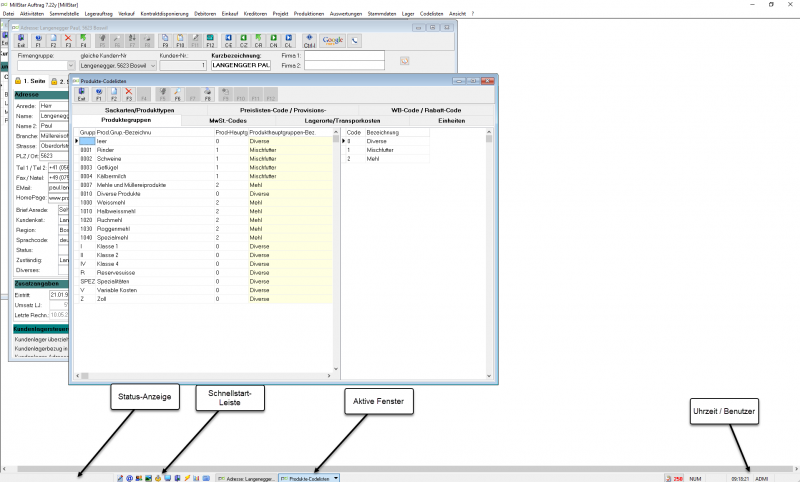
Task: Click C-N next record navigation icon
Action: 273,41
